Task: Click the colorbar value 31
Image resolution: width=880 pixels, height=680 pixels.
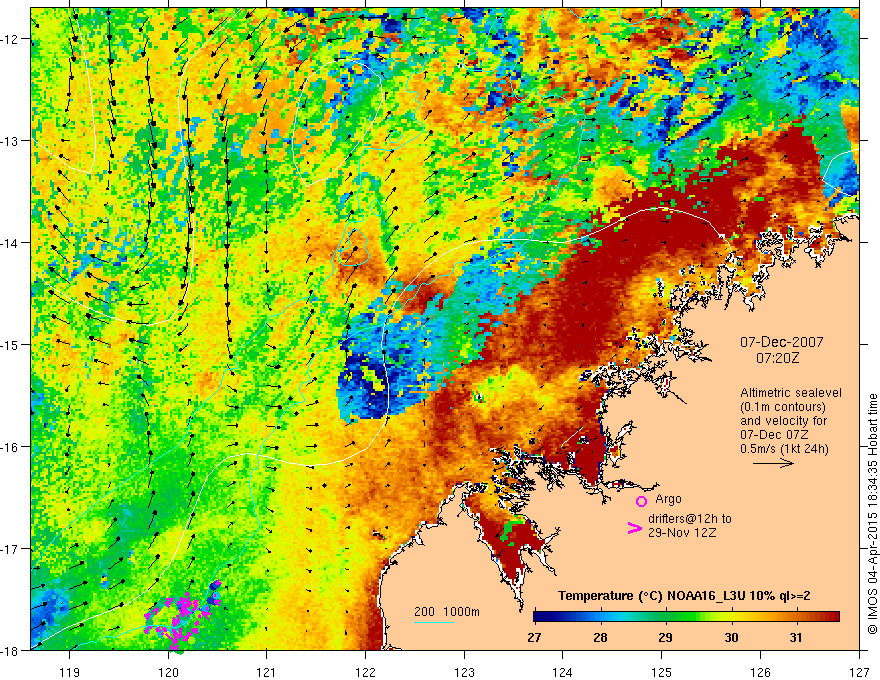Action: click(x=796, y=638)
